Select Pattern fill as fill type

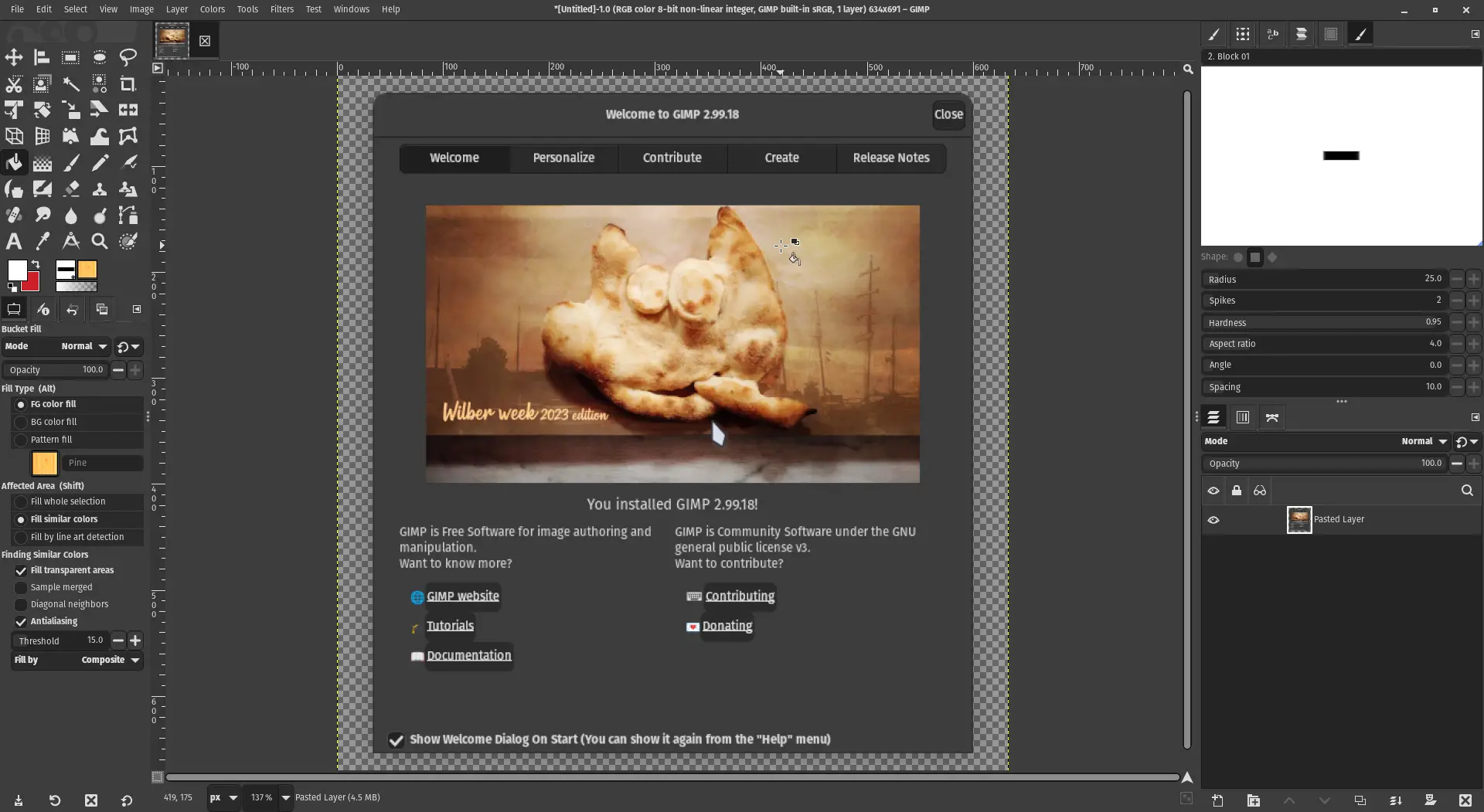coord(20,440)
